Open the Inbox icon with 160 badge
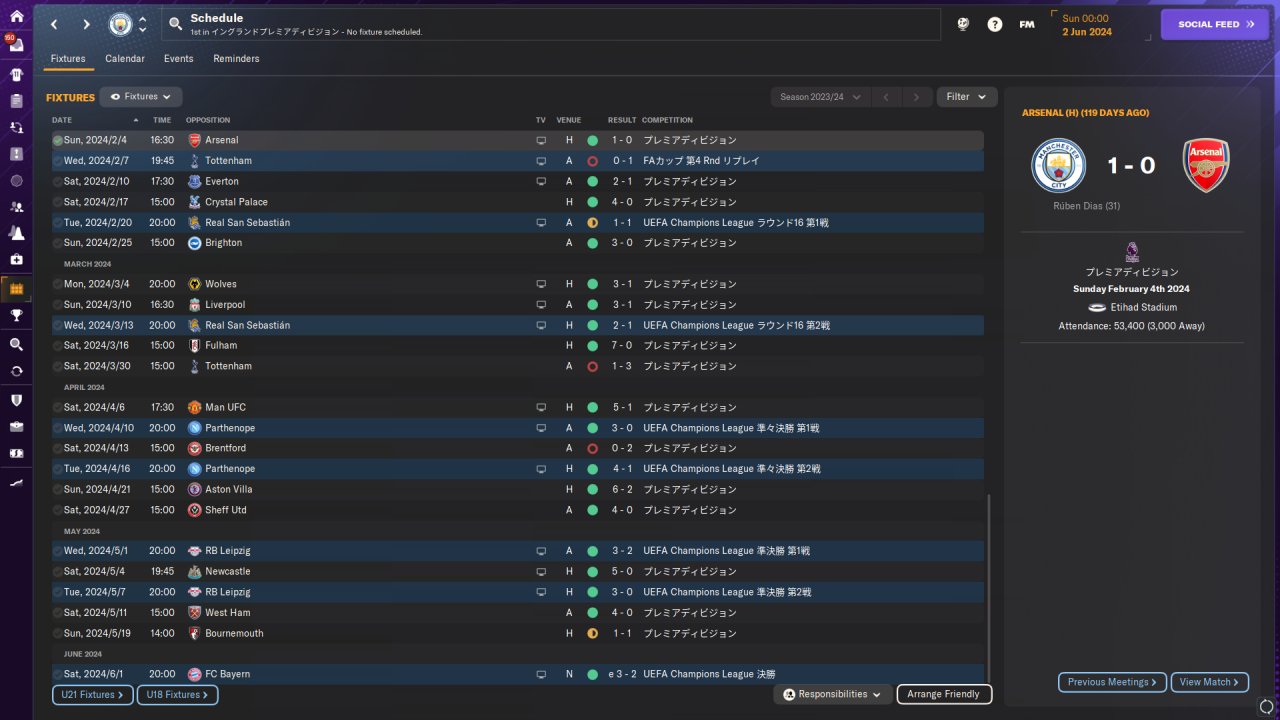The height and width of the screenshot is (720, 1280). (16, 46)
